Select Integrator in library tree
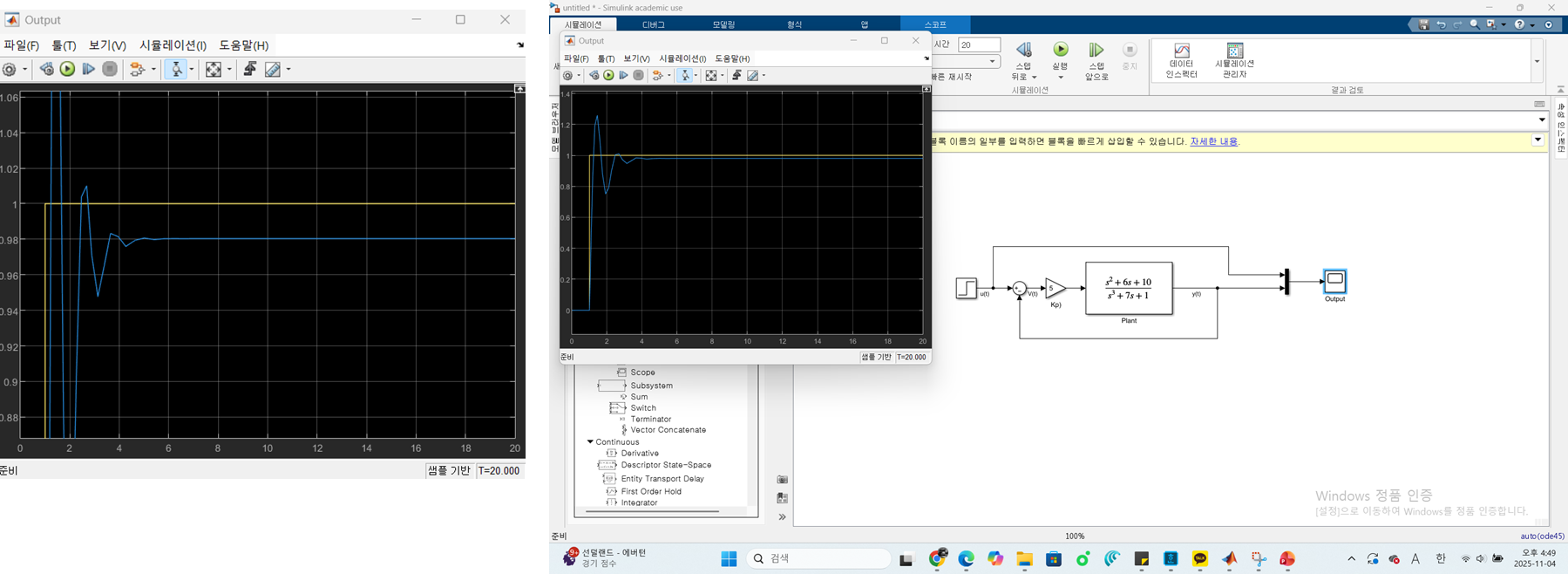This screenshot has width=1568, height=574. pyautogui.click(x=639, y=502)
